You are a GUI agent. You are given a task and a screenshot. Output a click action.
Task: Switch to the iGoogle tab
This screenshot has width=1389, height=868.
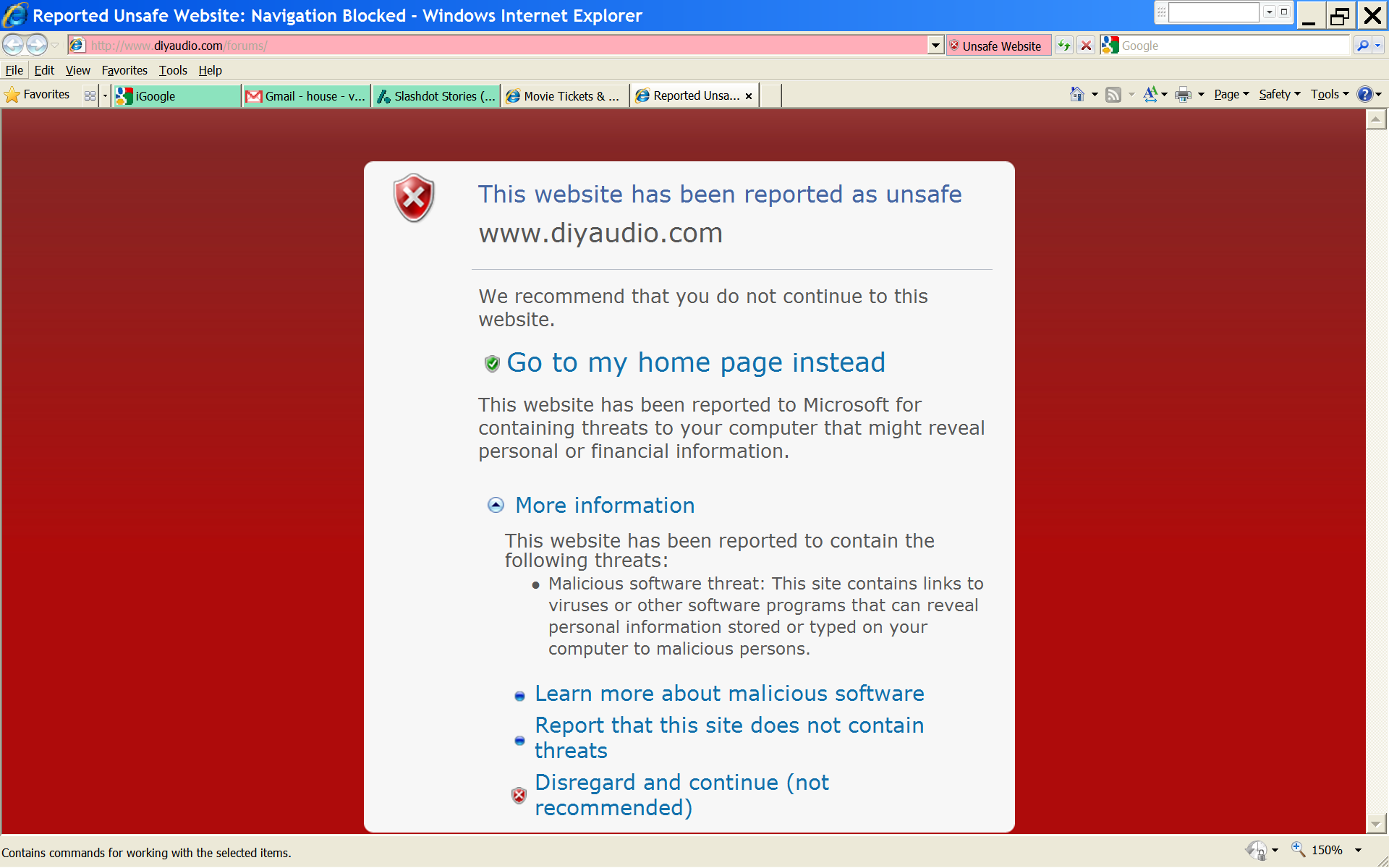(177, 95)
